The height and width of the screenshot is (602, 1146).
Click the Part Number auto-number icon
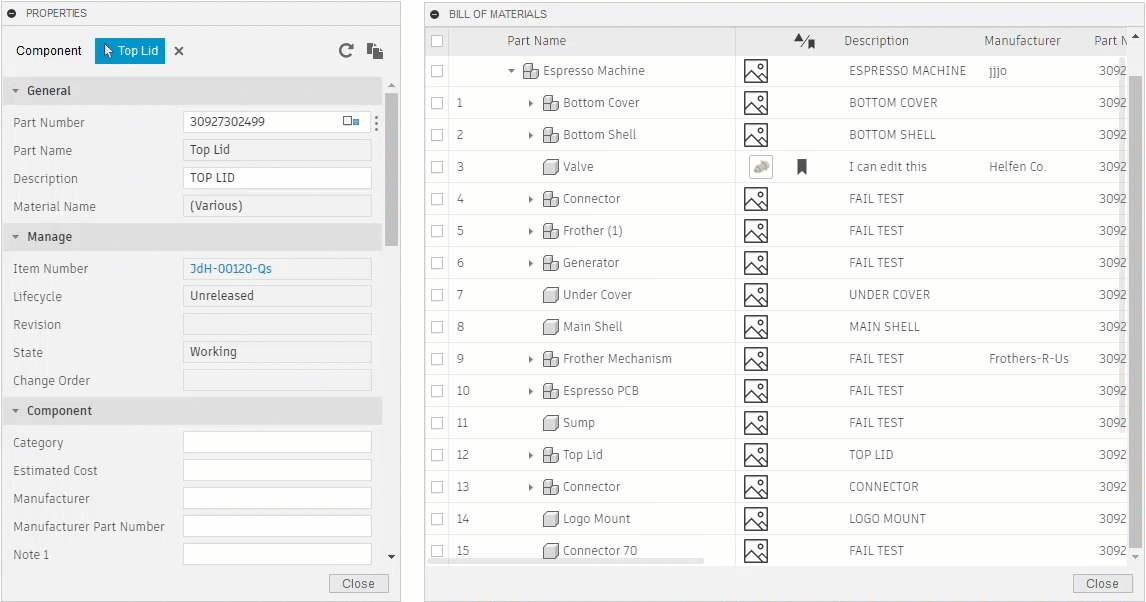click(351, 121)
